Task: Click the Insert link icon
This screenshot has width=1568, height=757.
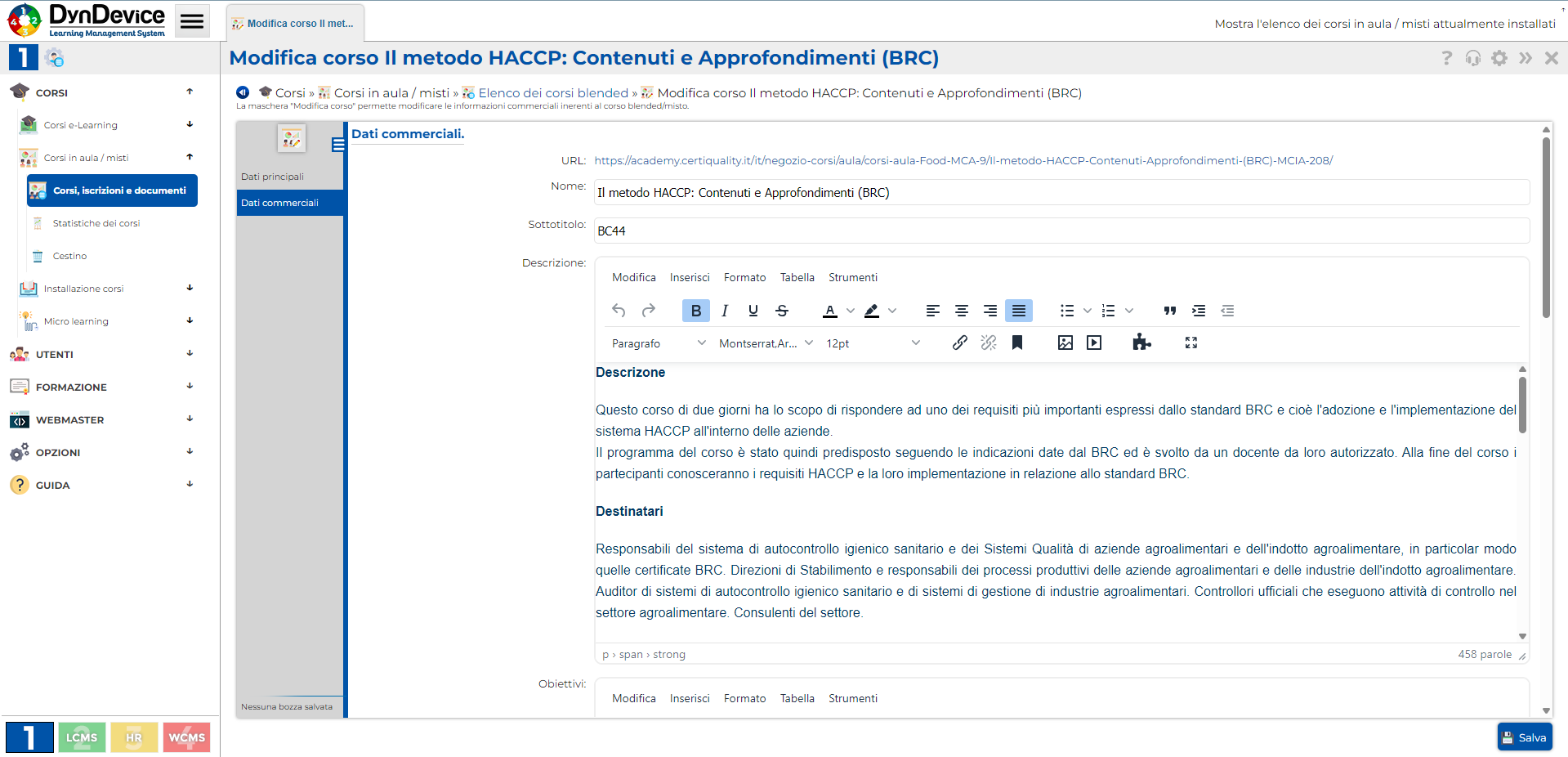Action: (x=960, y=343)
